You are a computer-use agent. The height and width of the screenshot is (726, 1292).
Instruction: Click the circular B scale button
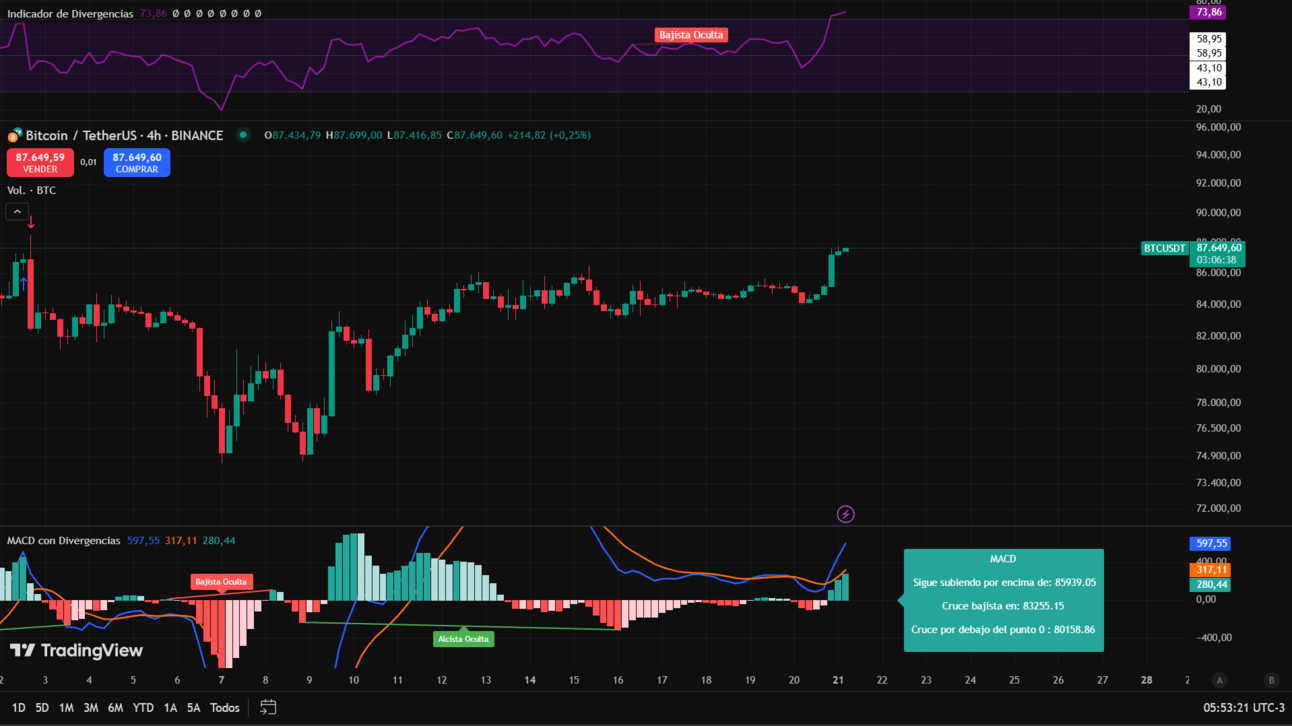pyautogui.click(x=1271, y=680)
